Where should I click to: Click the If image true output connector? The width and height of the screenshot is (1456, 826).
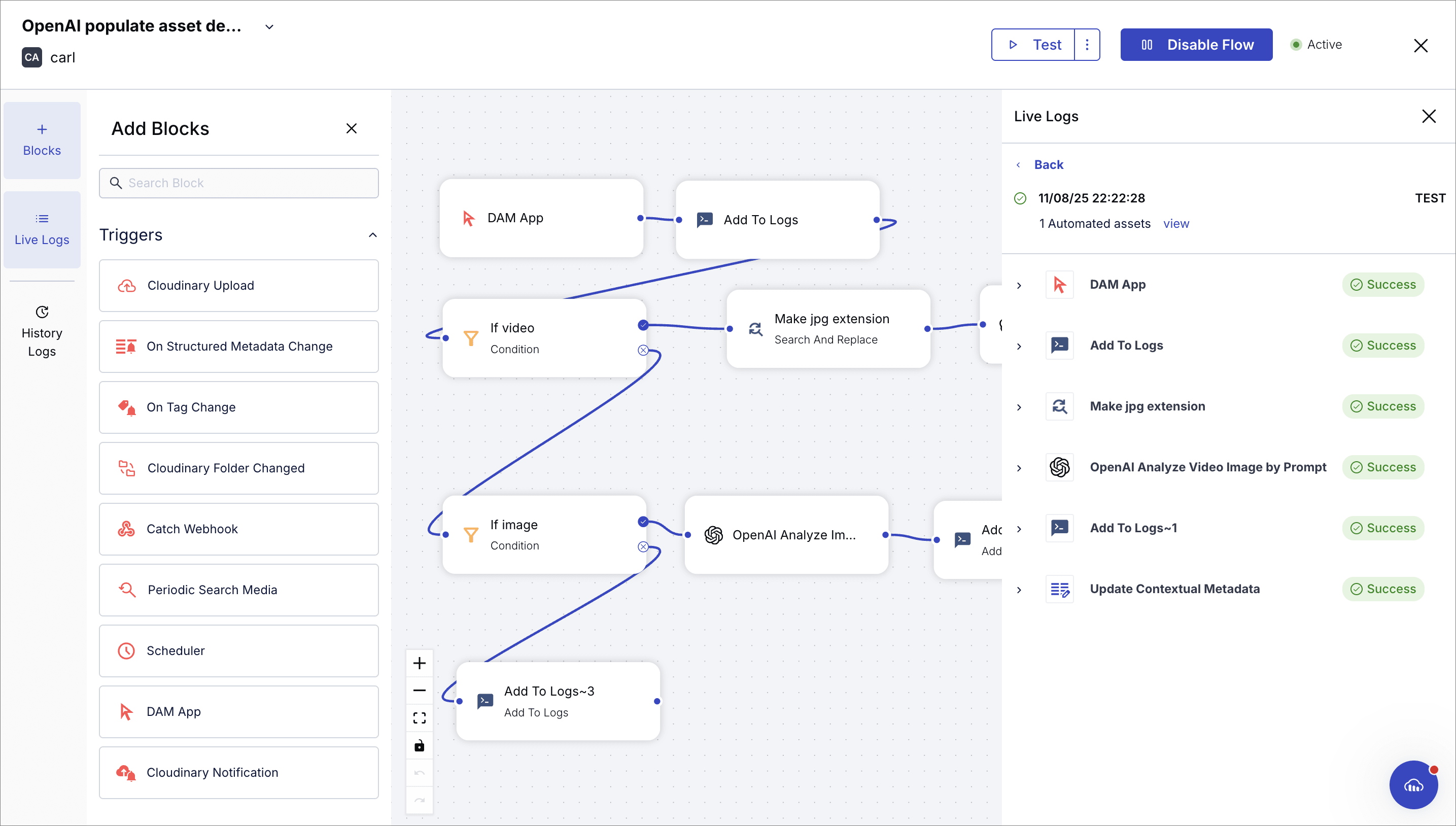point(643,522)
